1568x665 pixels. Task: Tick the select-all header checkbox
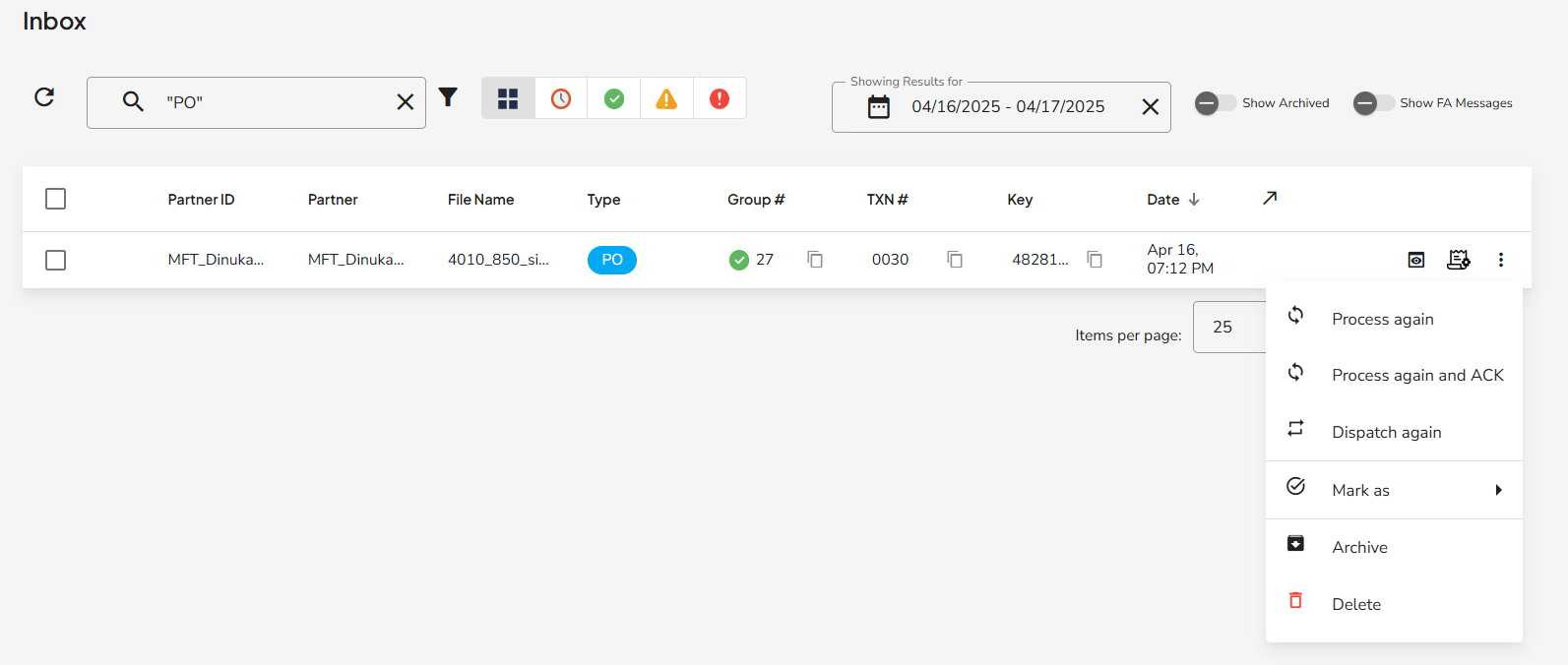tap(56, 199)
